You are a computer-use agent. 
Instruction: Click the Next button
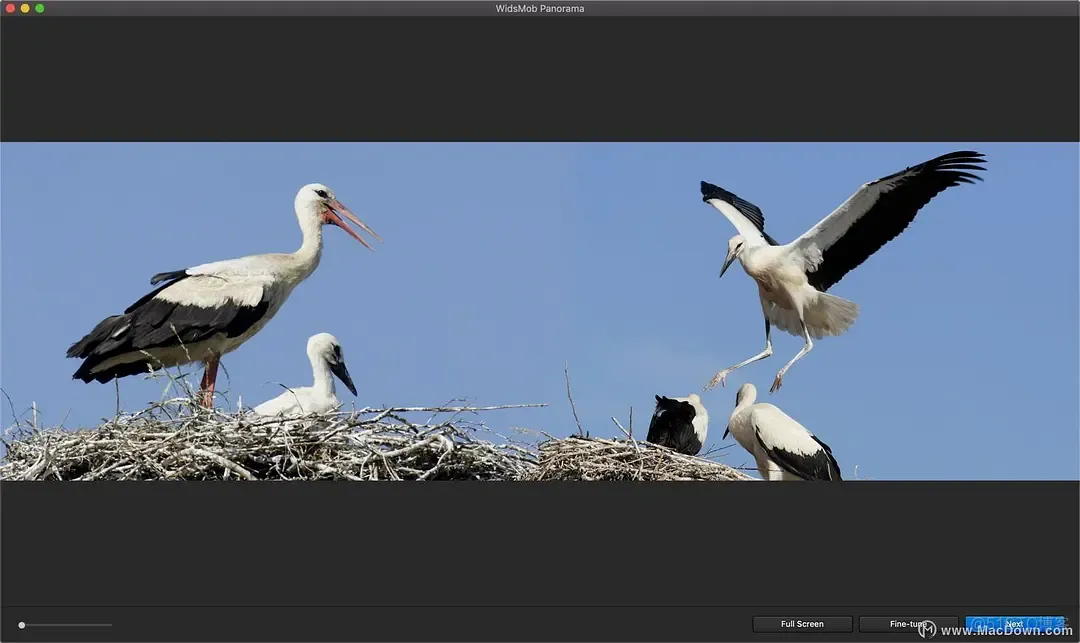(1015, 624)
